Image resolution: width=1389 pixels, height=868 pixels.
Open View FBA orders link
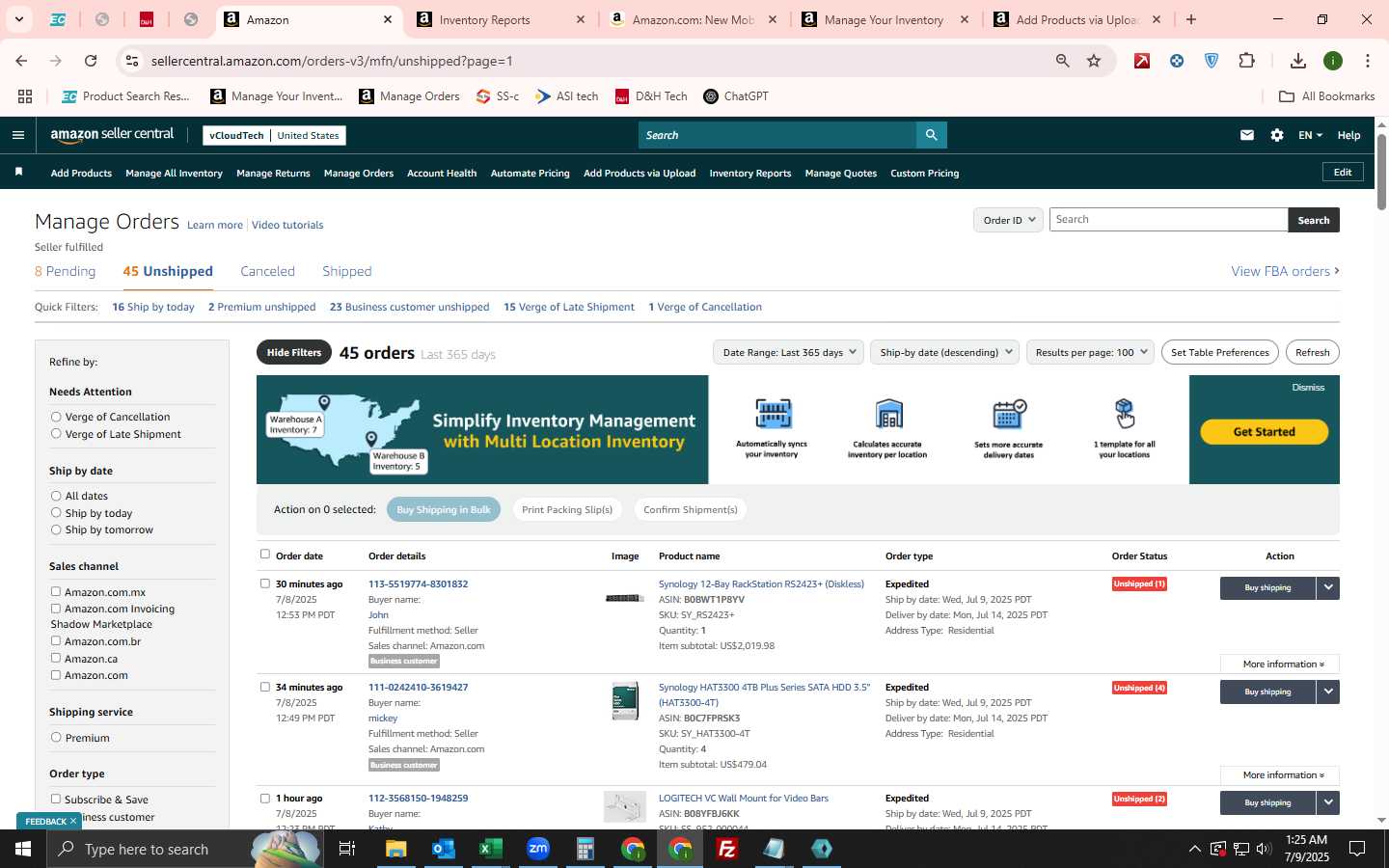coord(1285,271)
